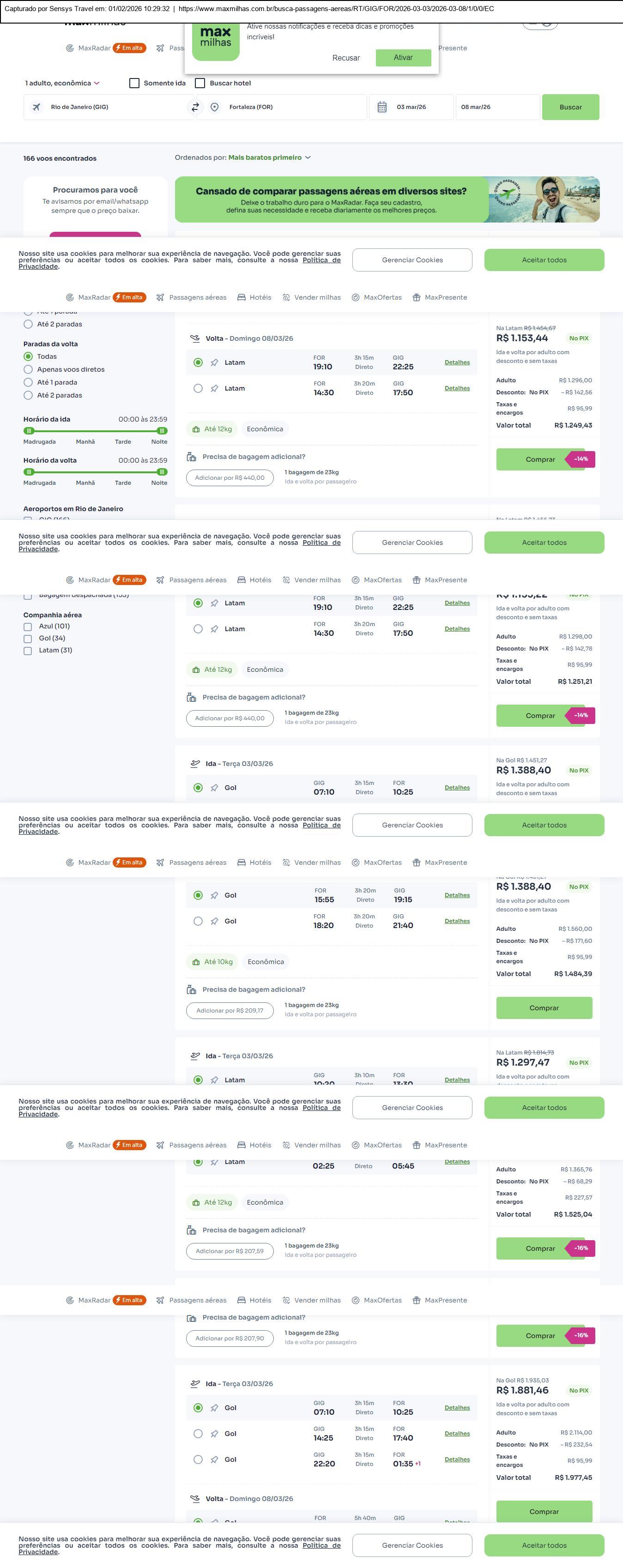Image resolution: width=623 pixels, height=1568 pixels.
Task: Open the 1 adulto, econômica passenger dropdown
Action: pos(62,84)
